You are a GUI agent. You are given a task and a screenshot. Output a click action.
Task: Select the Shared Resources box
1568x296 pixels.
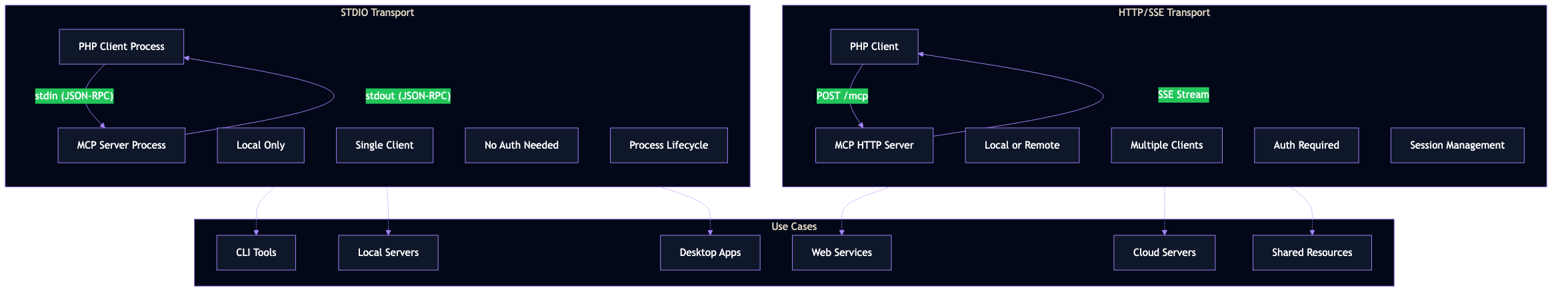point(1312,253)
